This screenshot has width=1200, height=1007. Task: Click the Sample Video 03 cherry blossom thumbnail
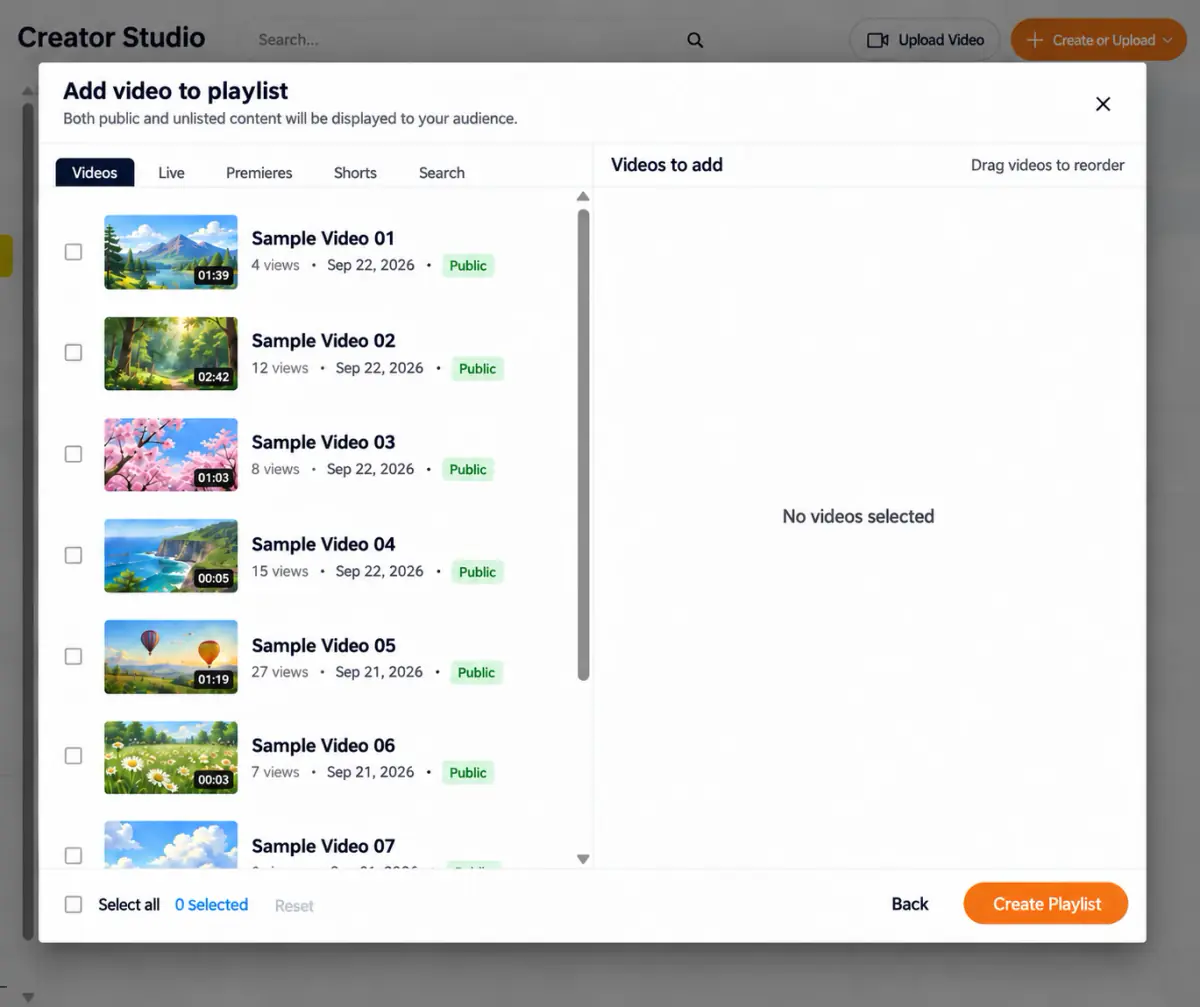pyautogui.click(x=171, y=454)
